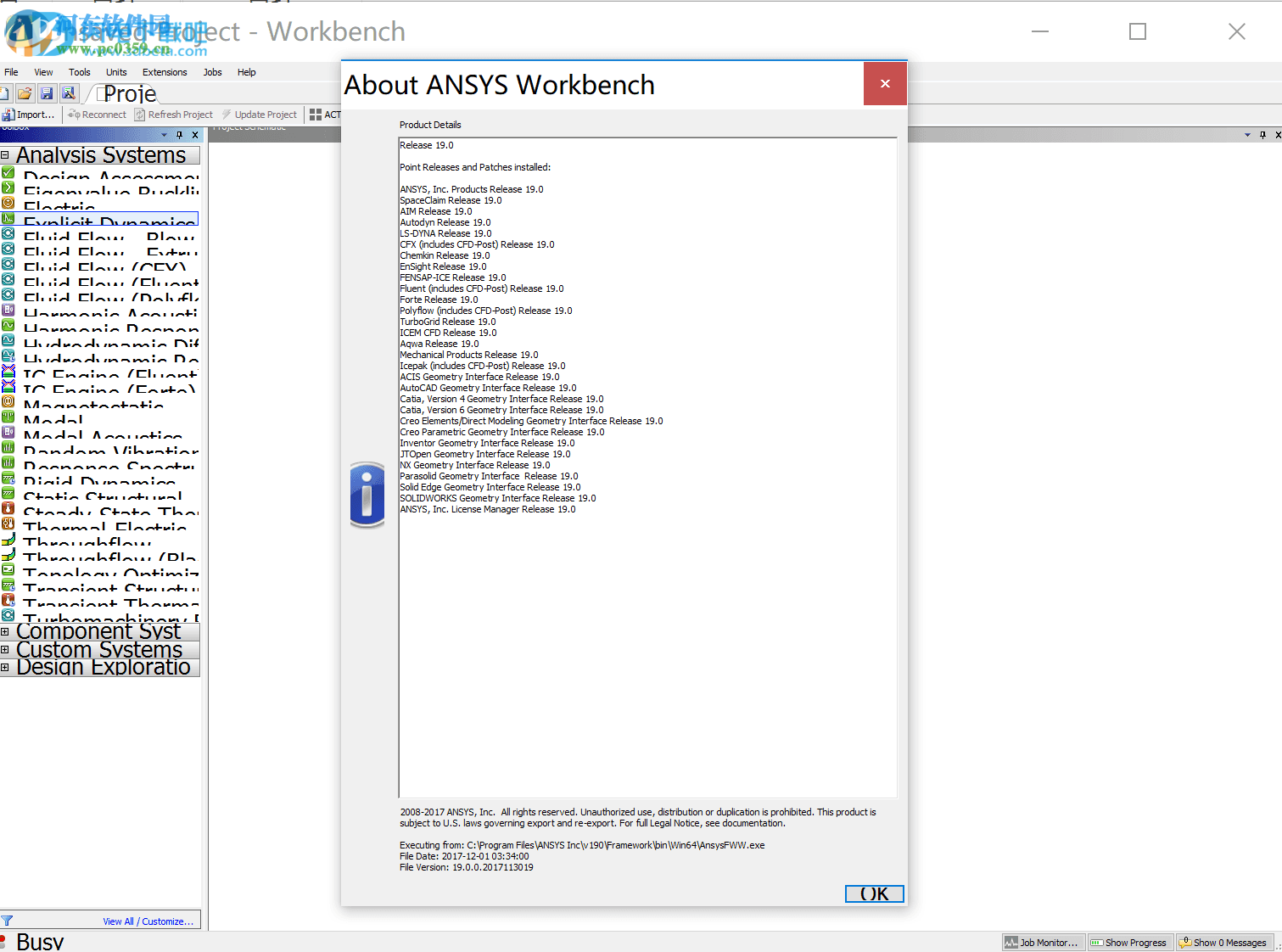
Task: Click the Thermal-Electric system icon
Action: tap(8, 524)
